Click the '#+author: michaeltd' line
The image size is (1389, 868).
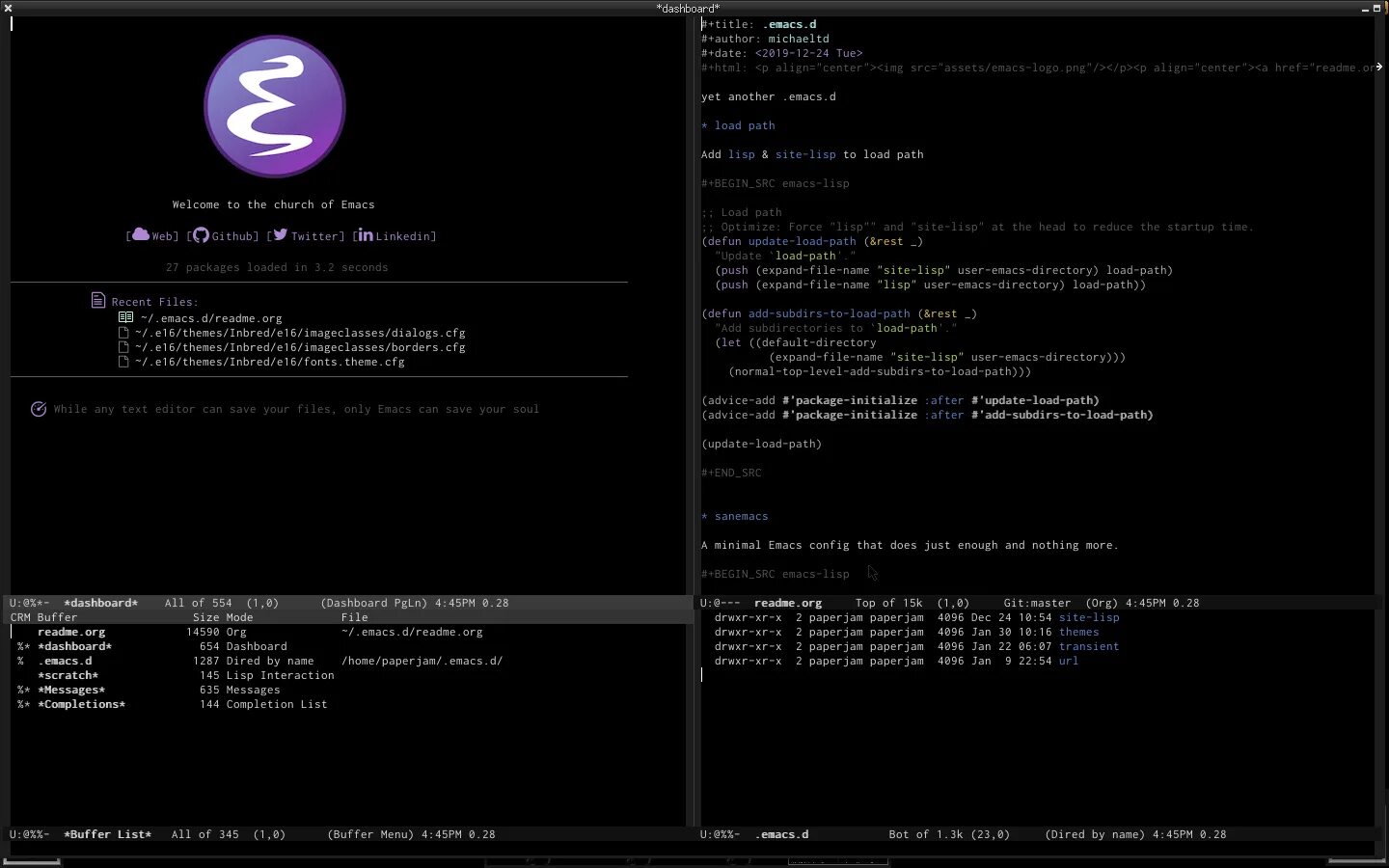765,39
